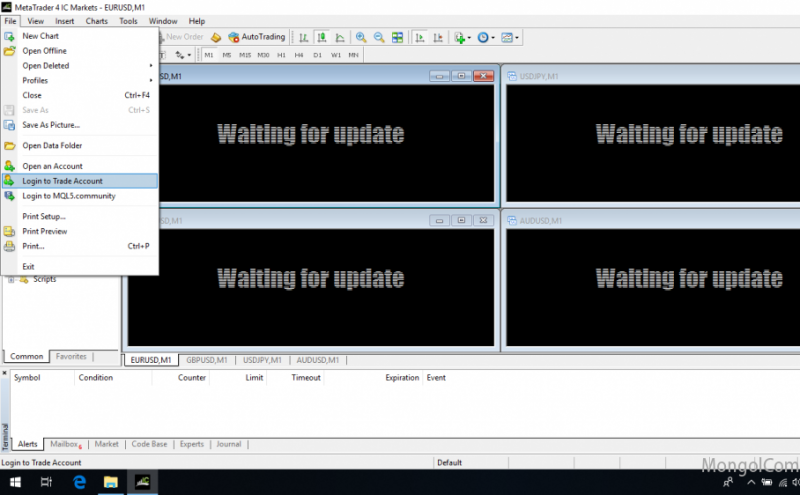The image size is (800, 495).
Task: Open the Mailbox terminal tab
Action: point(65,444)
